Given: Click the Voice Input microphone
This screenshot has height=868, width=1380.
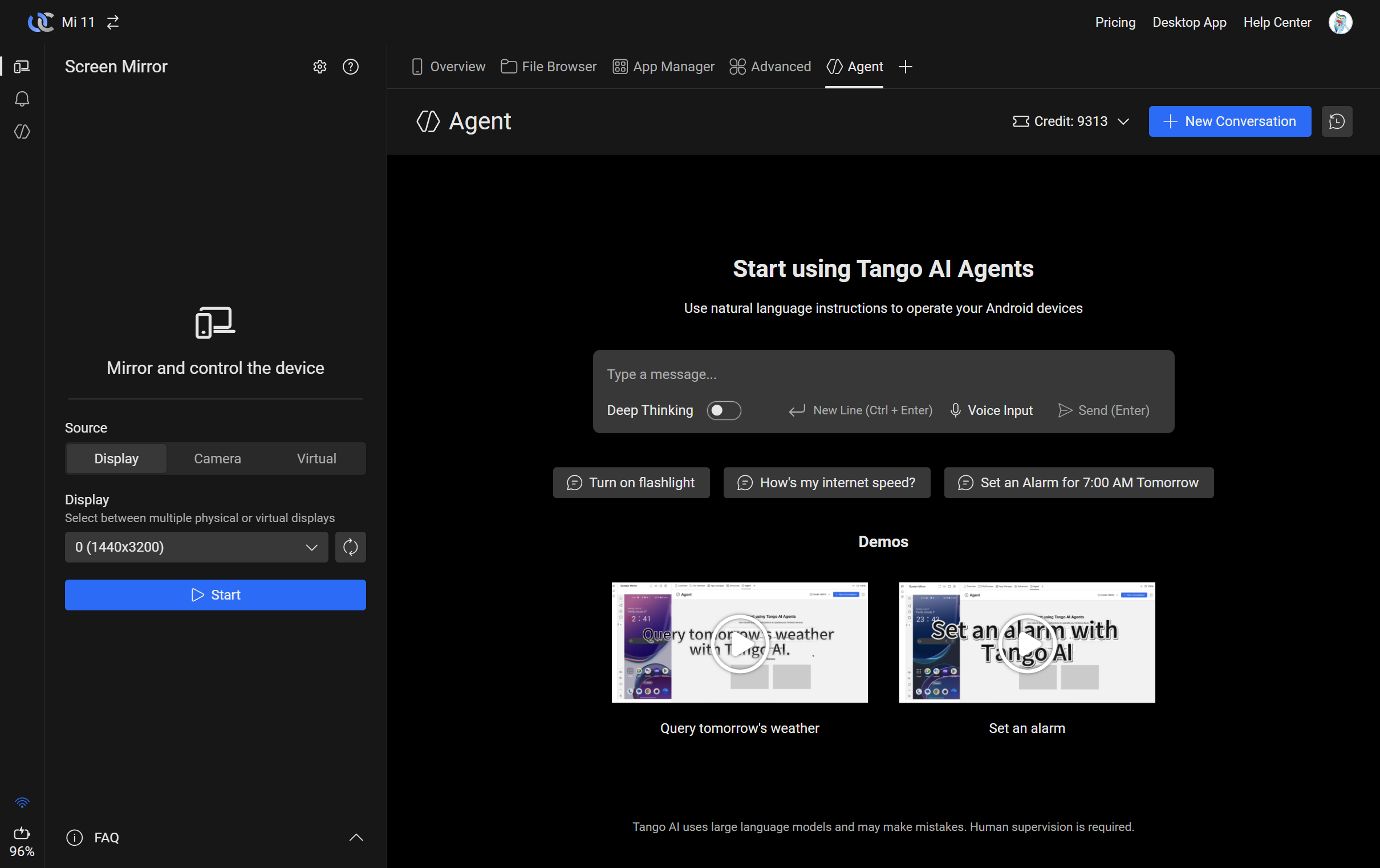Looking at the screenshot, I should pyautogui.click(x=992, y=410).
